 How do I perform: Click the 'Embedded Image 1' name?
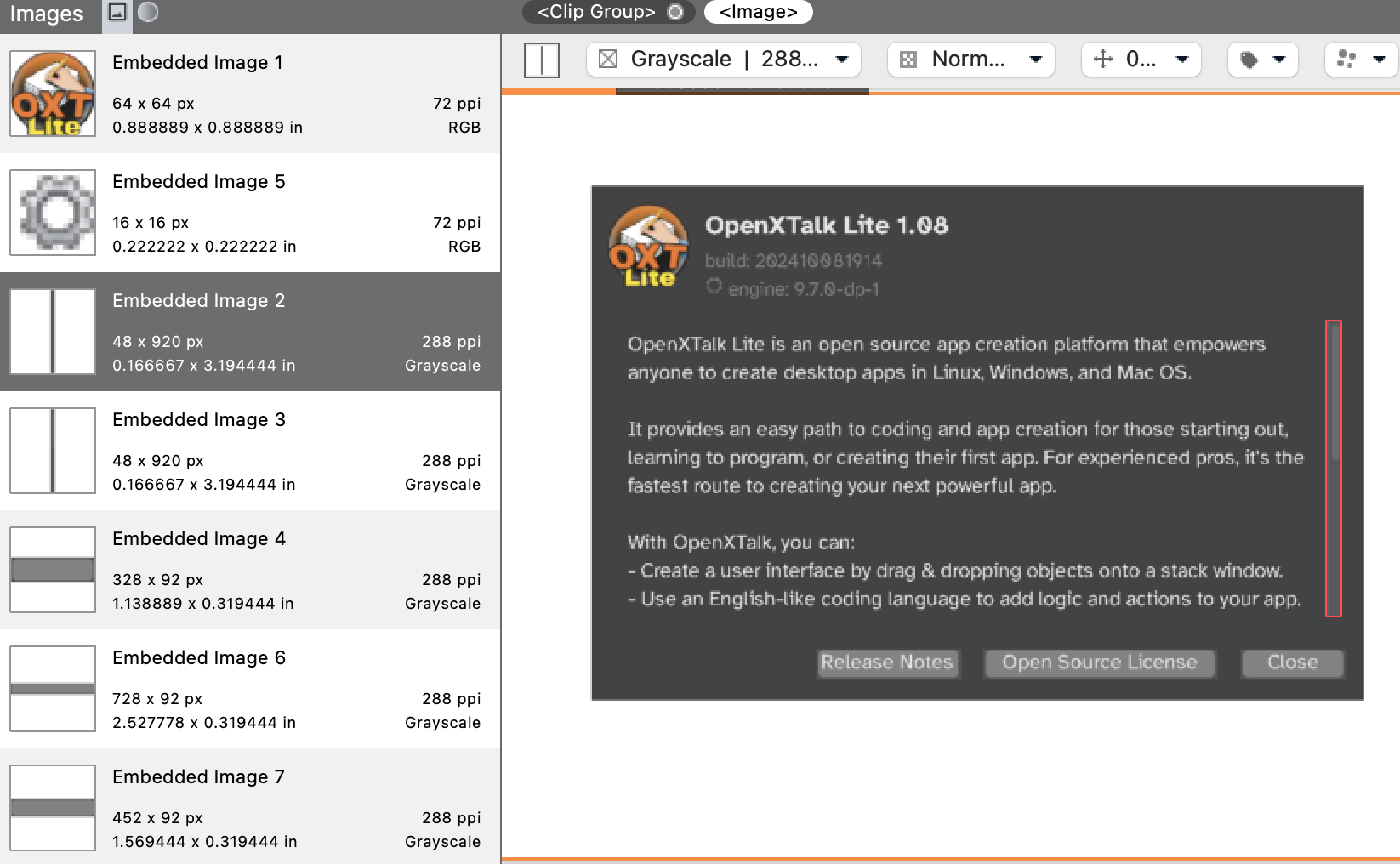[197, 63]
